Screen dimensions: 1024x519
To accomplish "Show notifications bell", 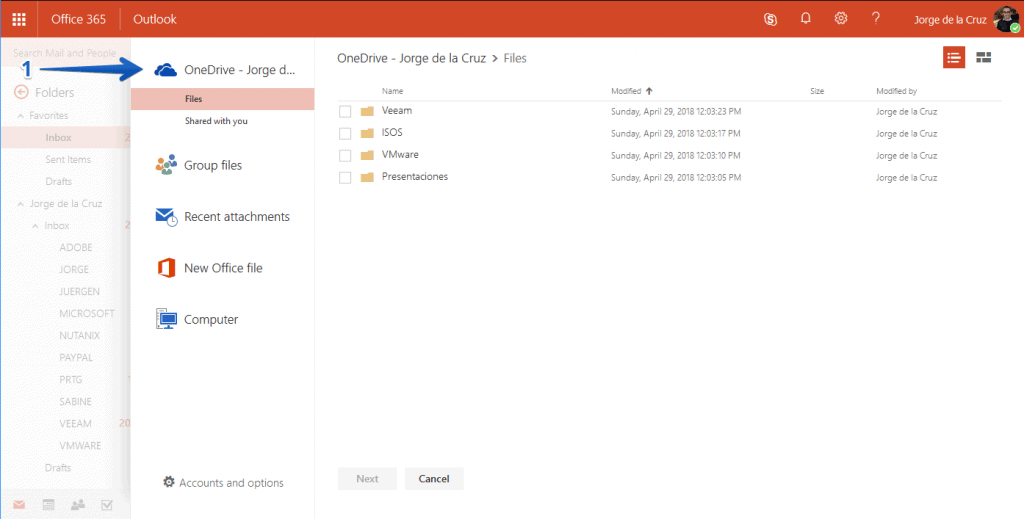I will [x=806, y=18].
